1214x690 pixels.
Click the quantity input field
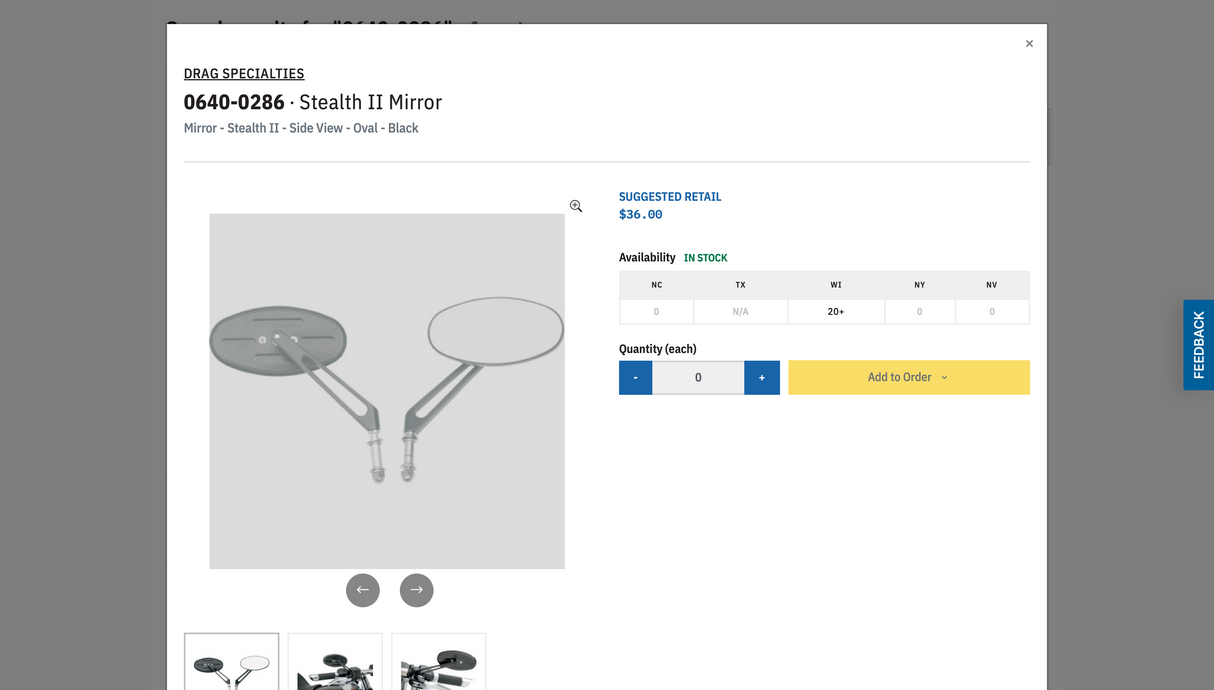(x=698, y=378)
